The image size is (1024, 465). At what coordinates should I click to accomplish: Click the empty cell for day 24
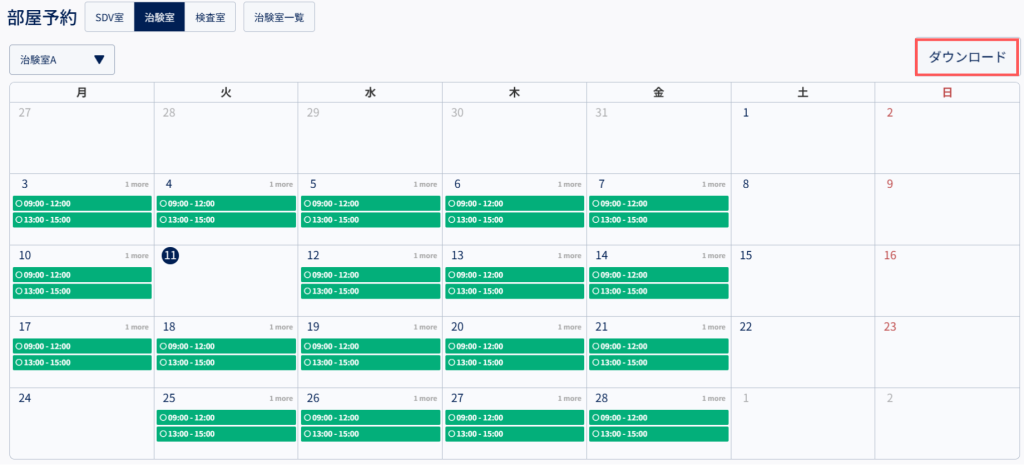pos(82,423)
